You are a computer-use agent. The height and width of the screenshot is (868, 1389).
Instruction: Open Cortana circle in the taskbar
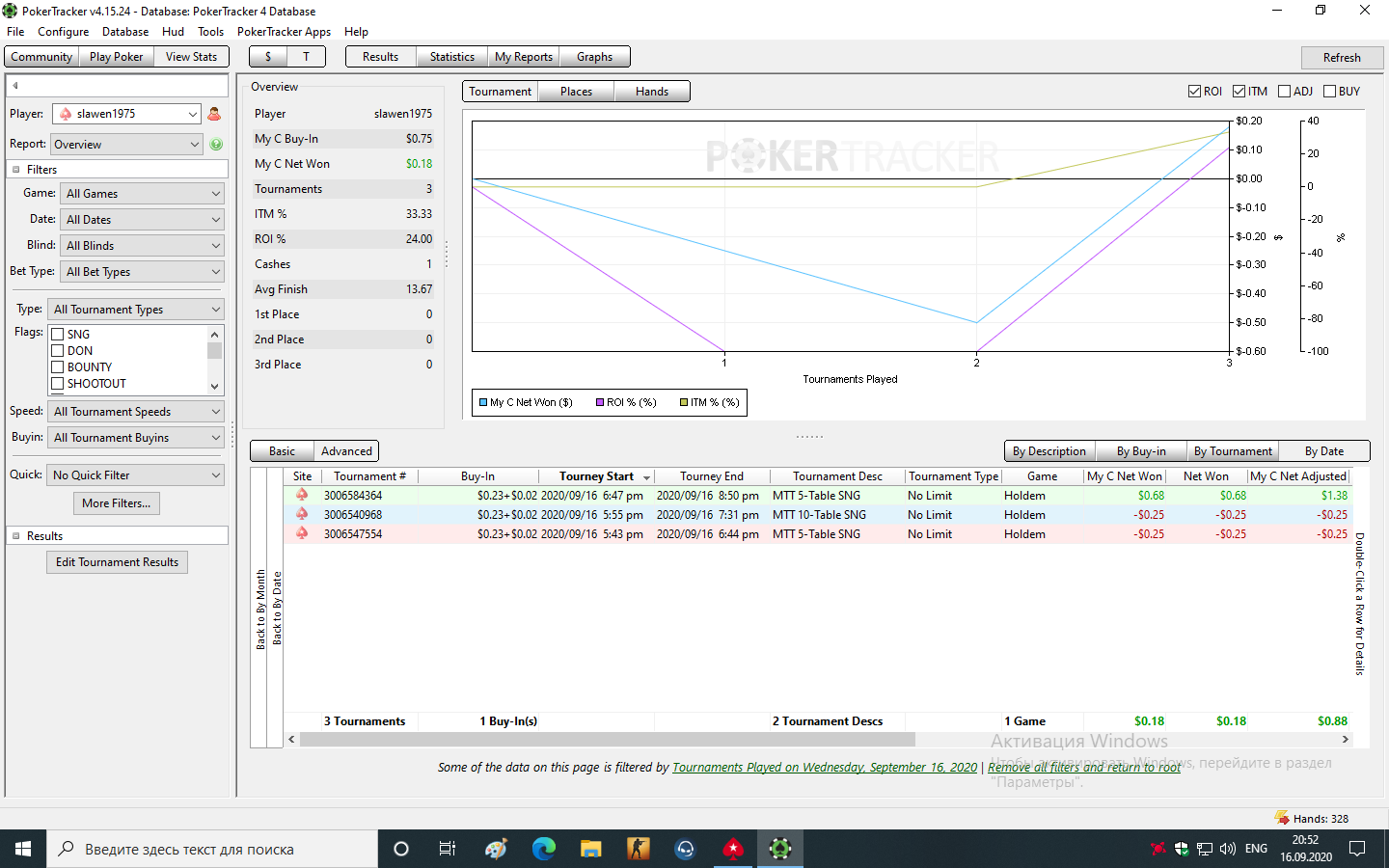point(401,849)
